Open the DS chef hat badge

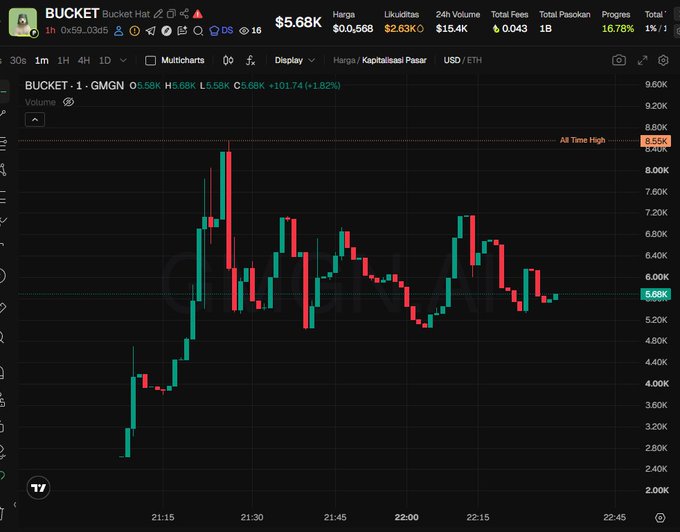click(221, 30)
